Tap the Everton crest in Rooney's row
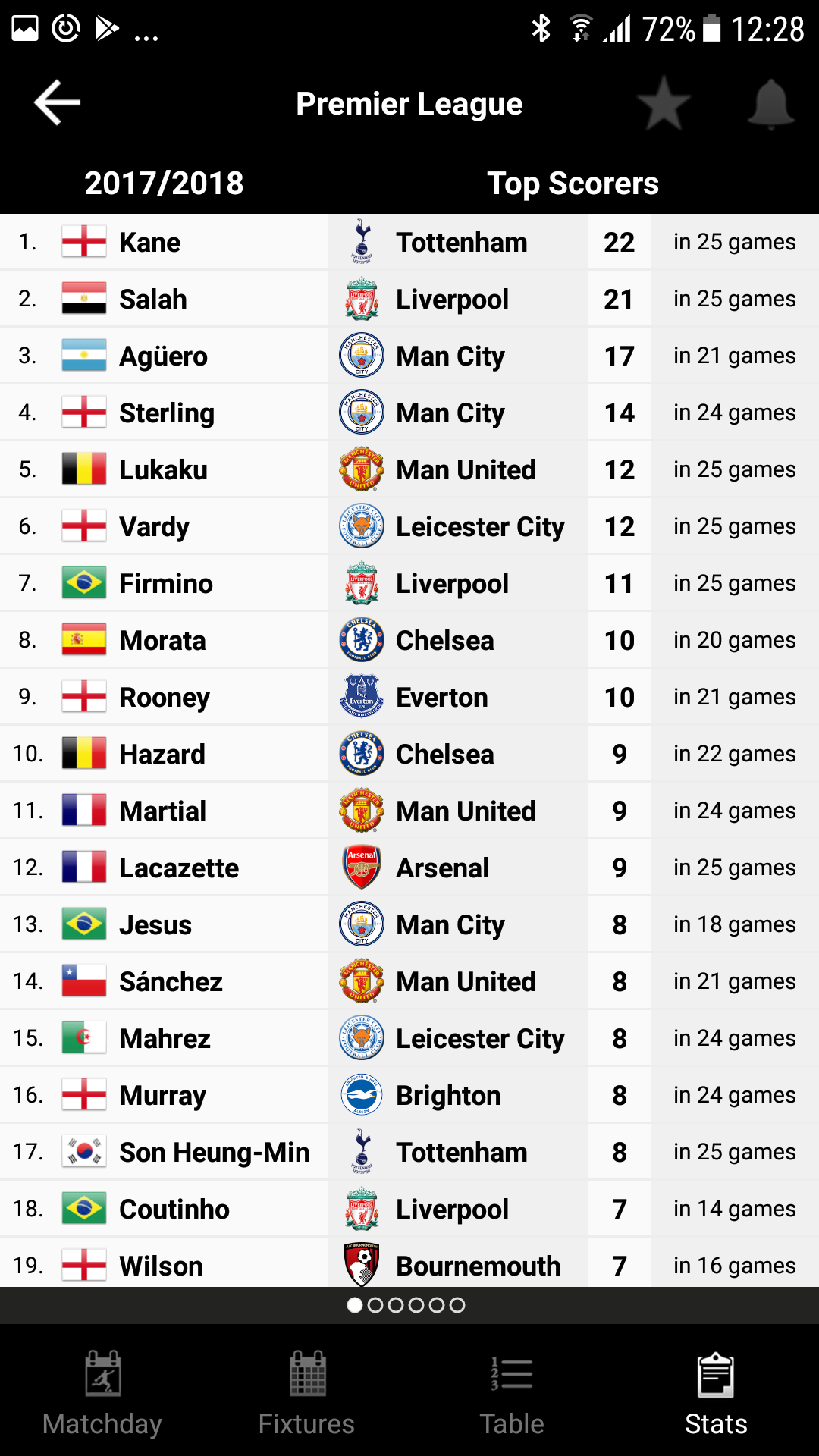819x1456 pixels. point(362,697)
